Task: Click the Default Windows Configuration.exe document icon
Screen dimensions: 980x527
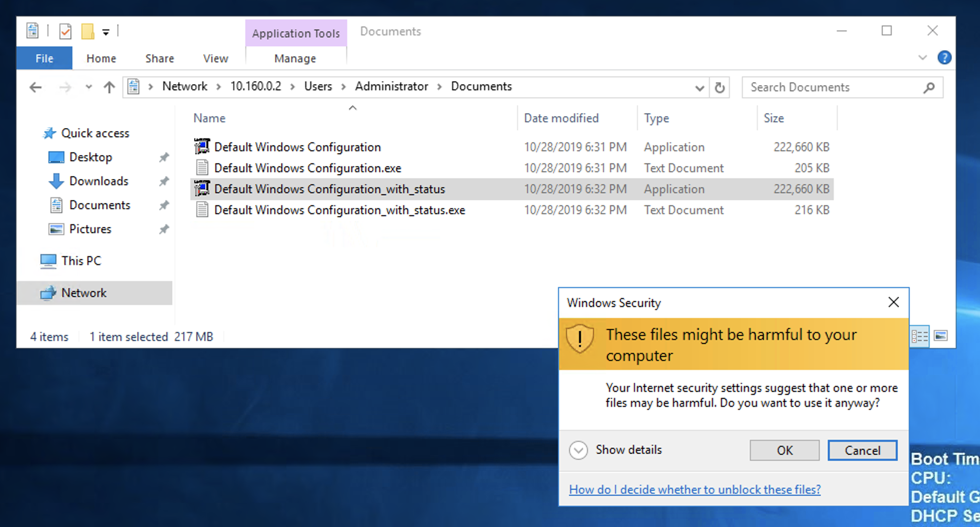Action: (x=201, y=168)
